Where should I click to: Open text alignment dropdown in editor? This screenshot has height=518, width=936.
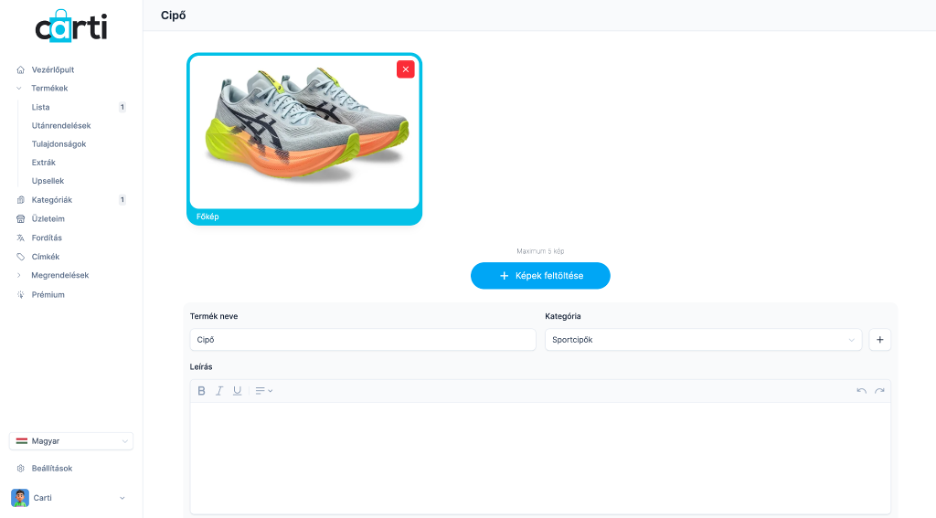[264, 391]
